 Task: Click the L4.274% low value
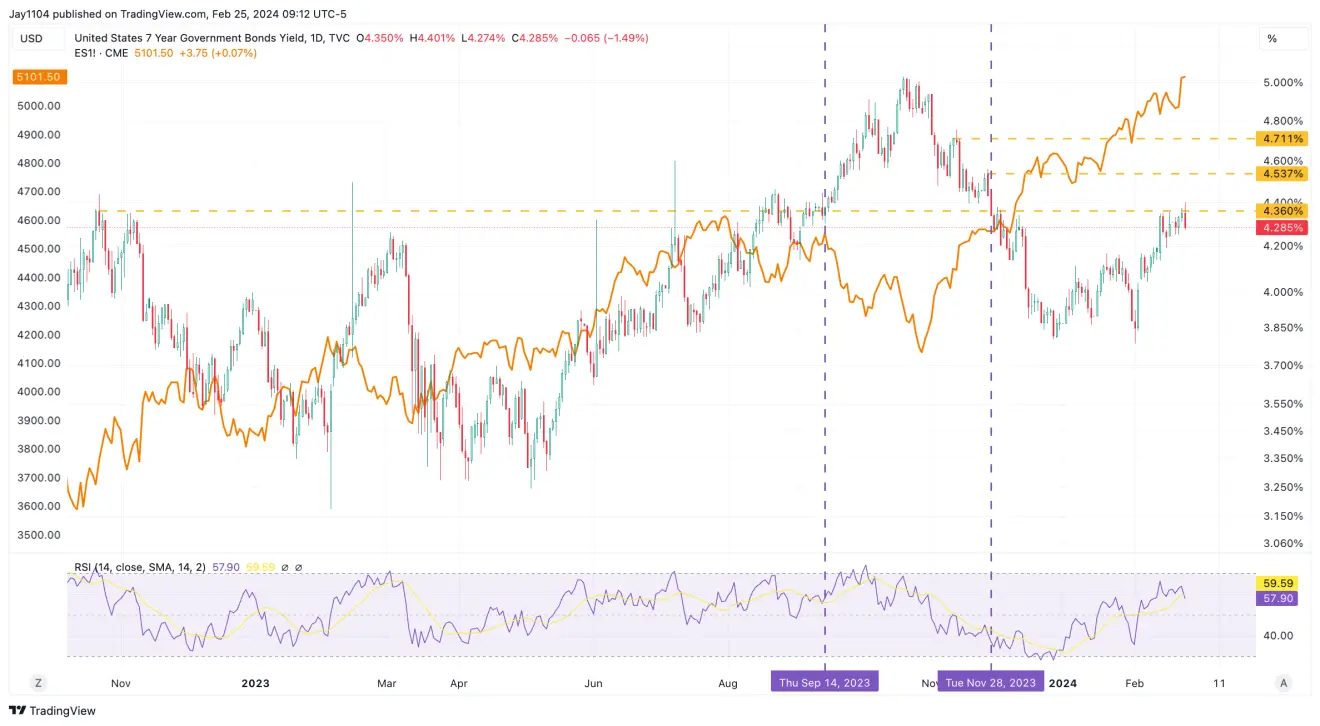pyautogui.click(x=484, y=38)
